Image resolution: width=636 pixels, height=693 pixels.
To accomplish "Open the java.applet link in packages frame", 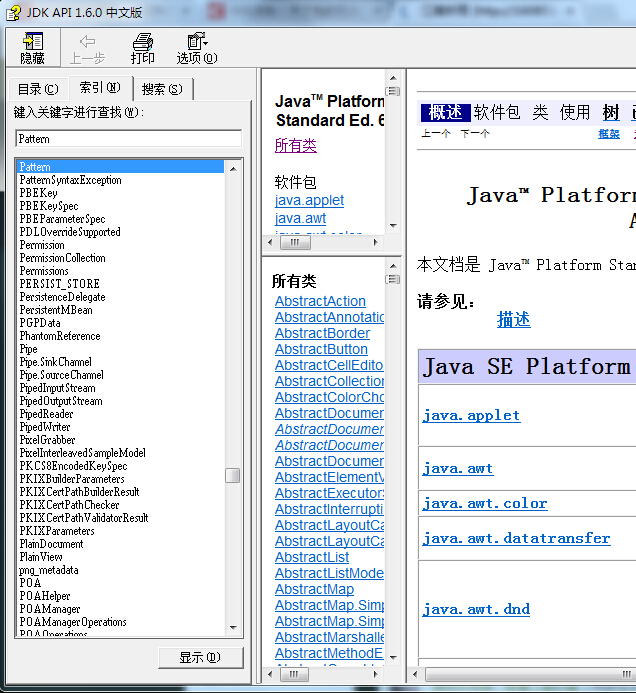I will click(309, 200).
